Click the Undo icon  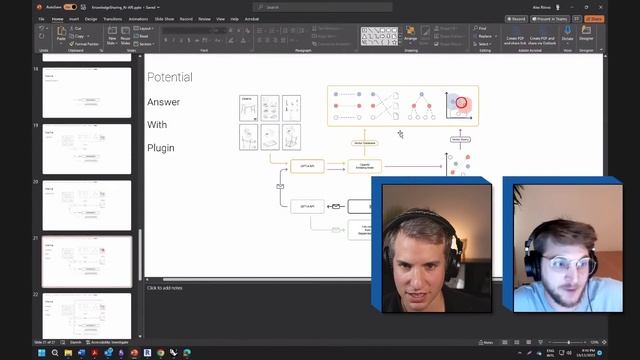(41, 28)
